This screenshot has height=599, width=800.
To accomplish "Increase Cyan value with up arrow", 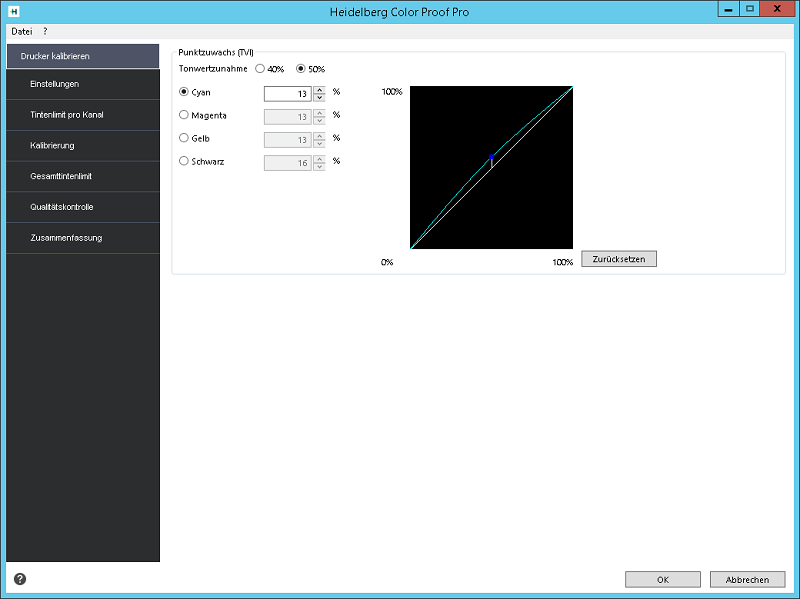I will tap(319, 90).
